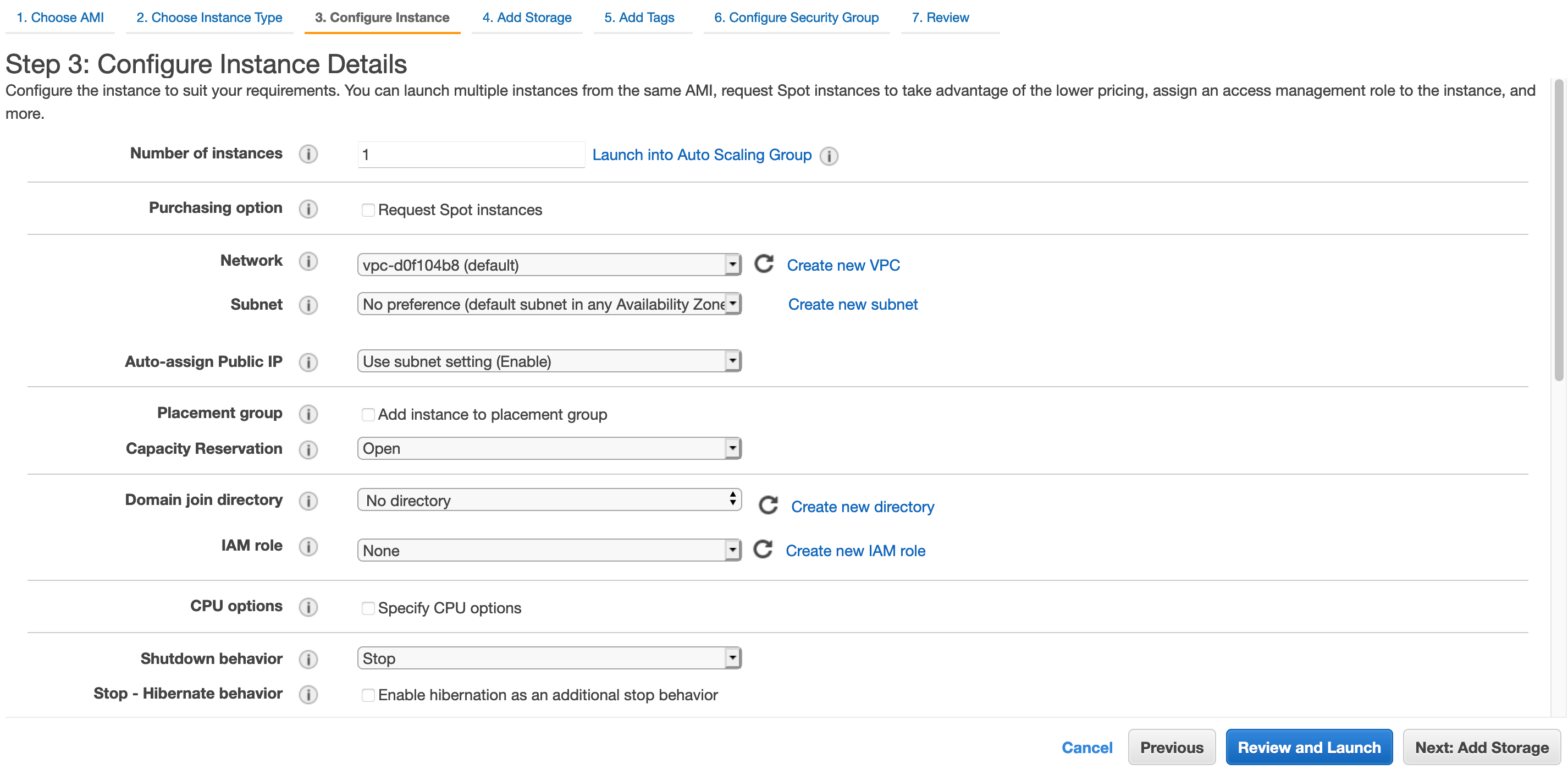Edit the Number of instances input field

[x=467, y=155]
